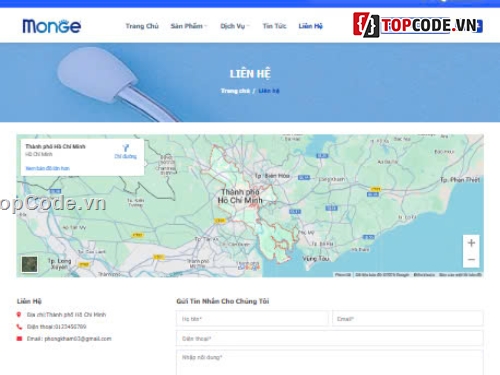Switch map to satellite view thumbnail

click(29, 264)
